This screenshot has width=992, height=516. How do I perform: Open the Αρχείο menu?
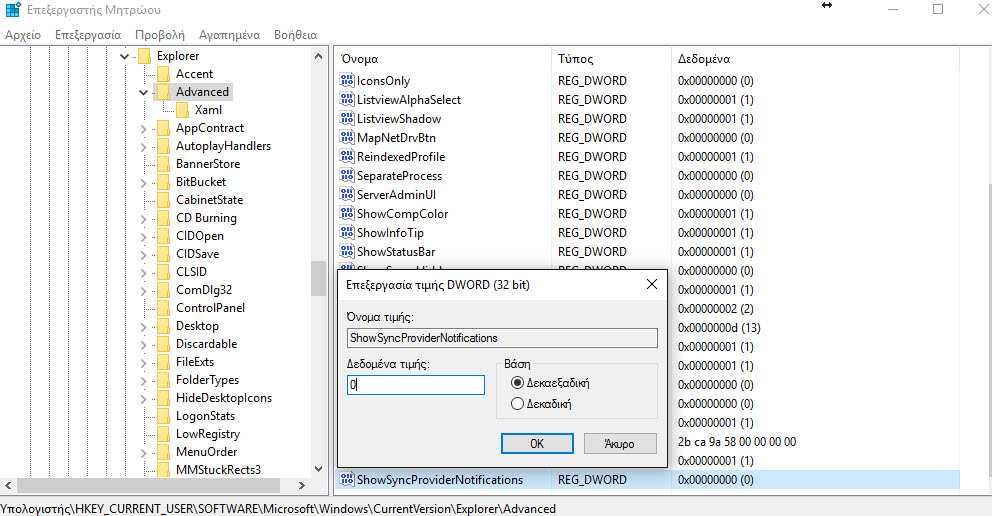23,35
